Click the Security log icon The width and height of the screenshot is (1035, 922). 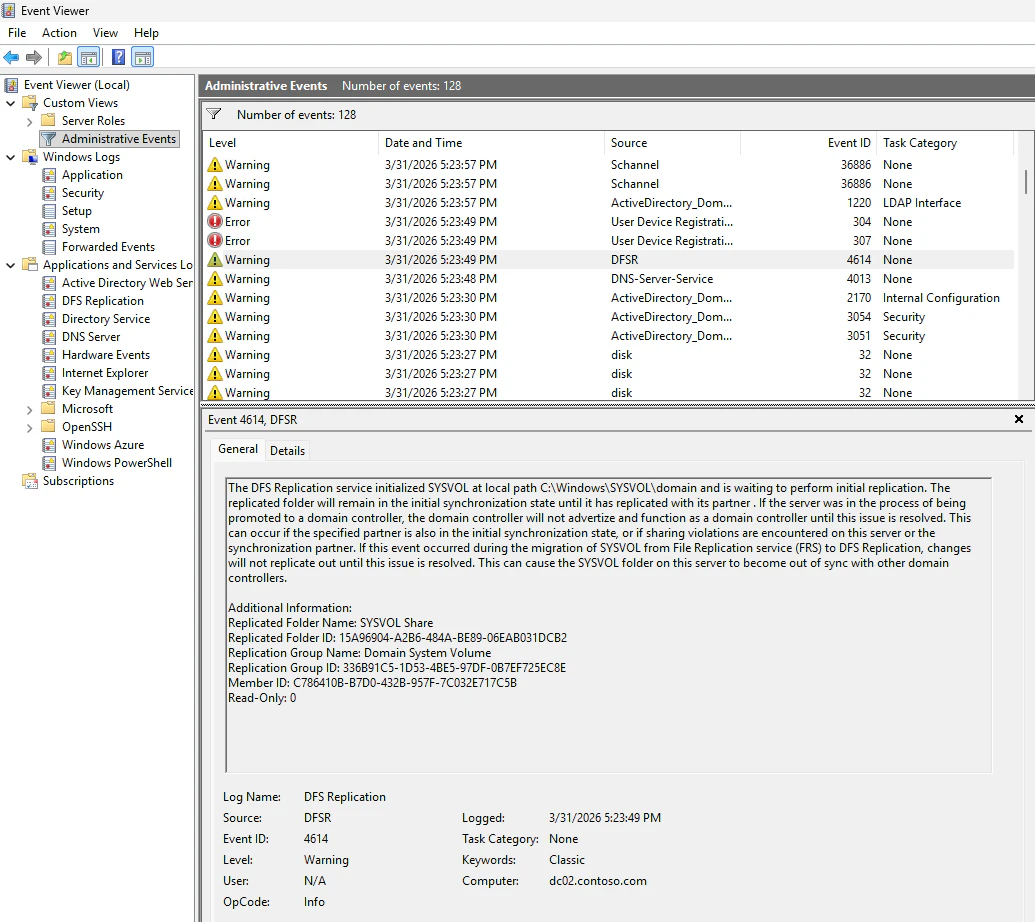(x=49, y=193)
